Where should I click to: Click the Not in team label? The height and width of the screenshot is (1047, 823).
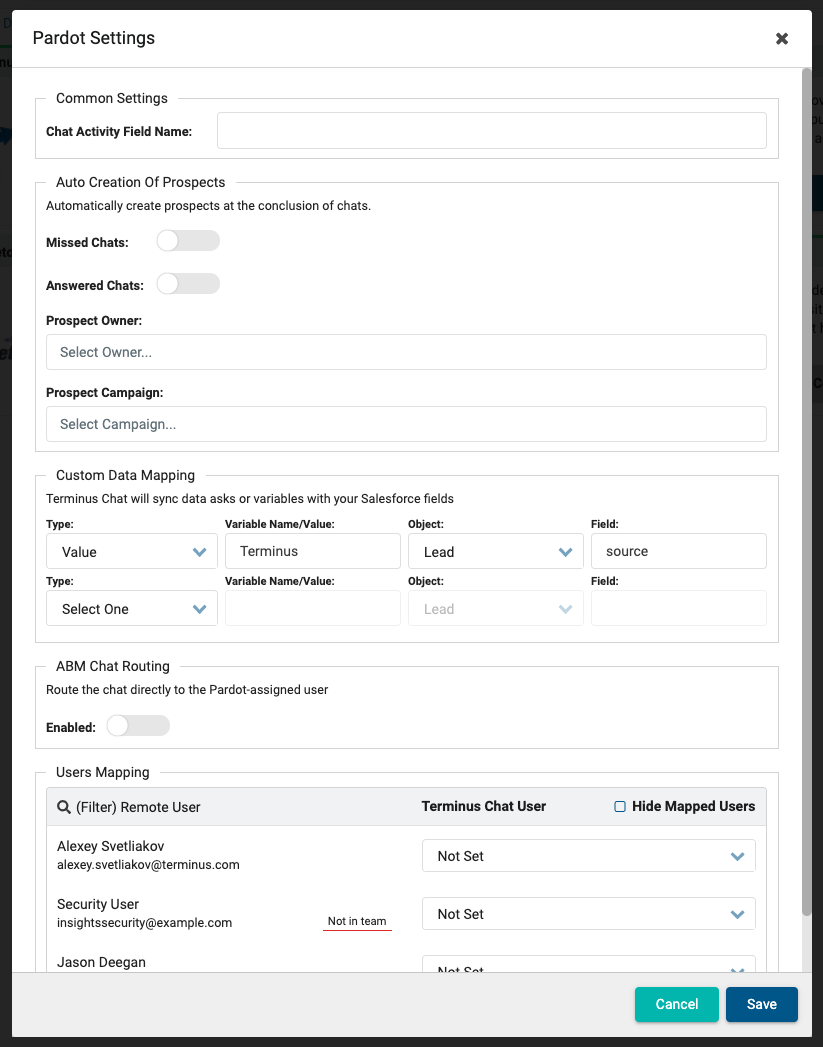pyautogui.click(x=357, y=921)
